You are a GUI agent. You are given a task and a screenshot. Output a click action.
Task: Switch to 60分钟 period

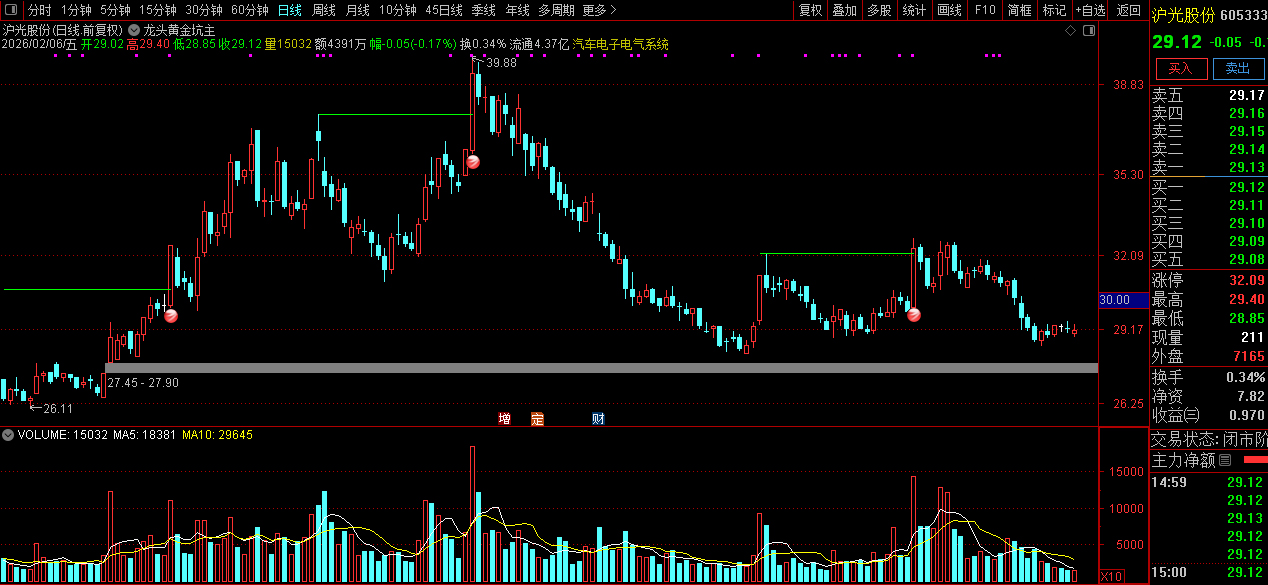click(x=249, y=10)
